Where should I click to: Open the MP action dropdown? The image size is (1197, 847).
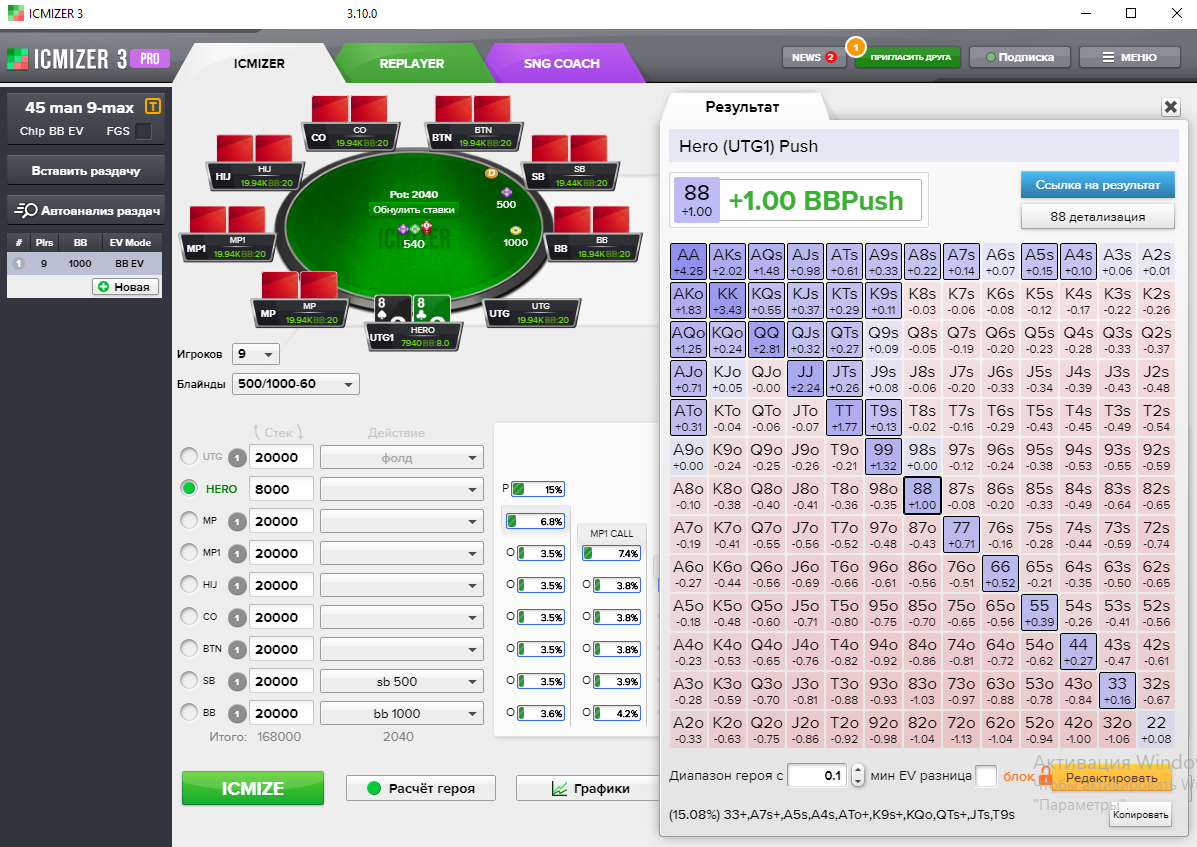402,521
